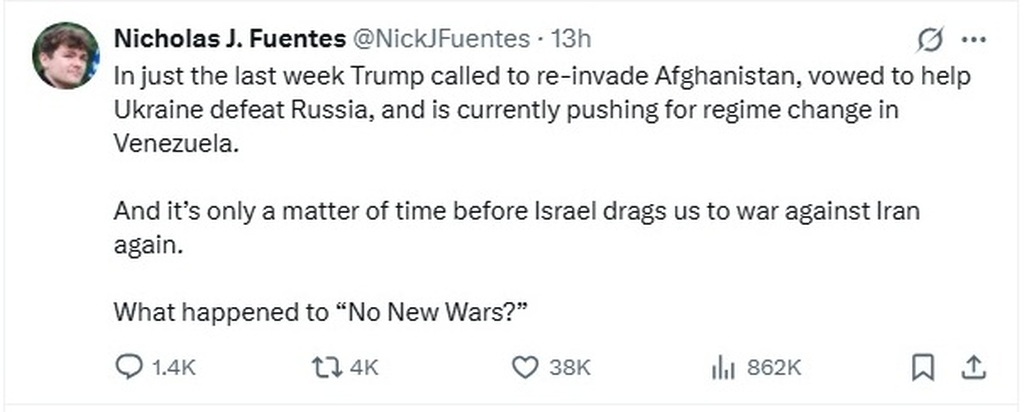Open the three-dot more options menu
Image resolution: width=1024 pixels, height=412 pixels.
click(973, 40)
